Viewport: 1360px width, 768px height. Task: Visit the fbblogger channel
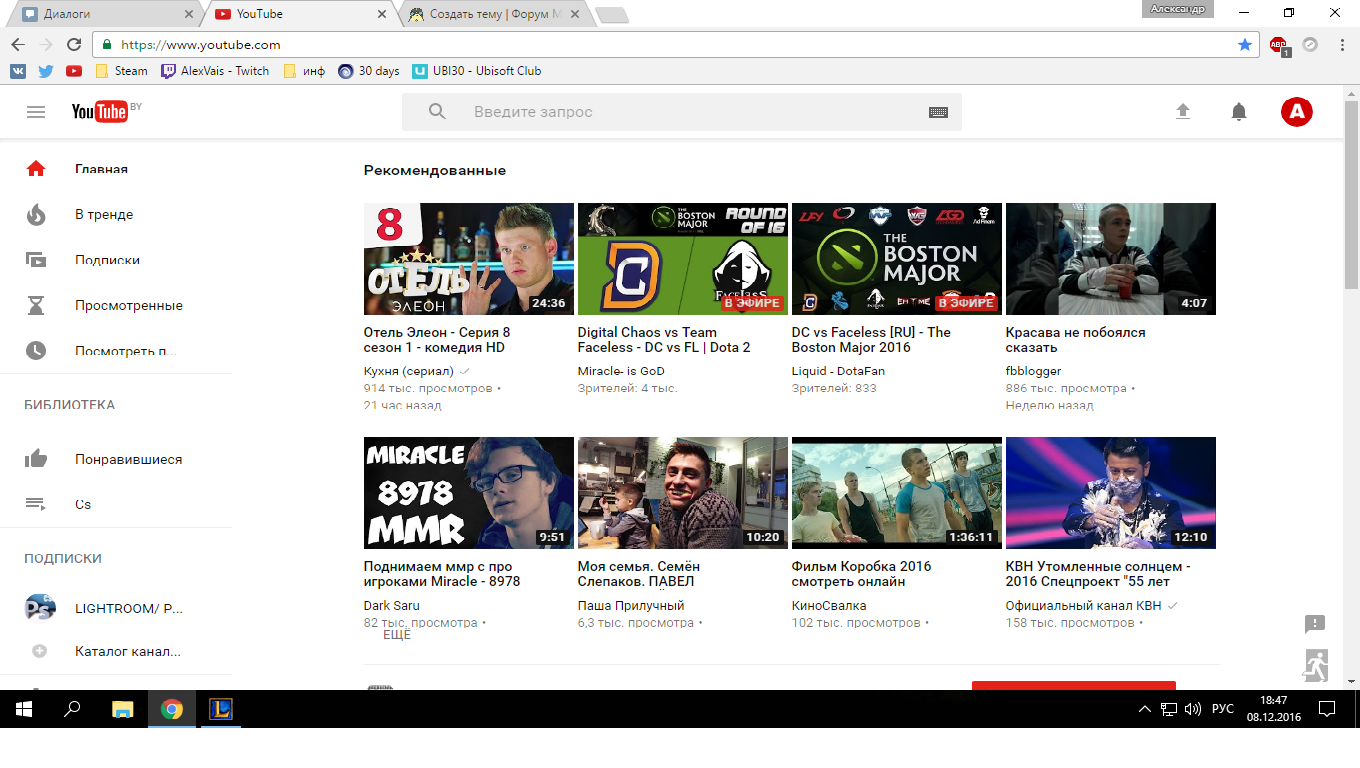[x=1033, y=371]
